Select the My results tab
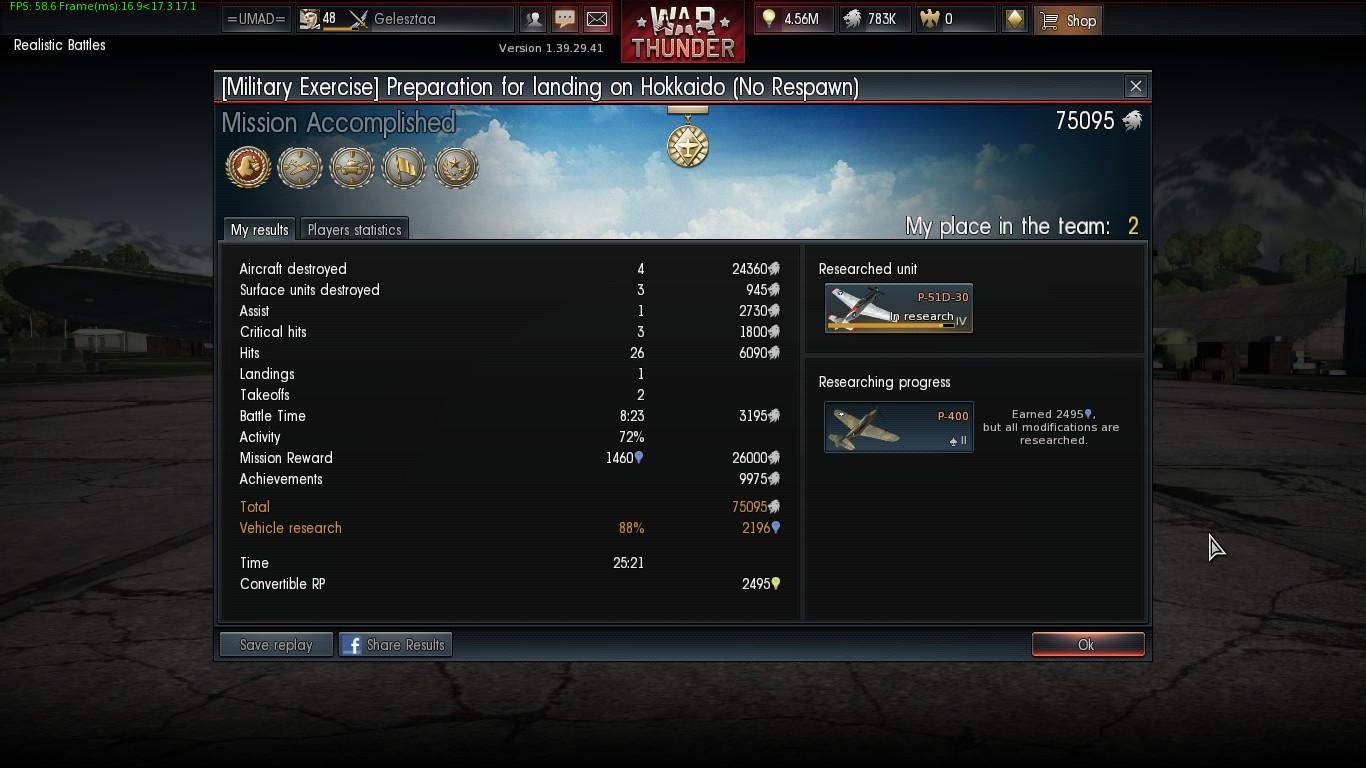 (259, 229)
